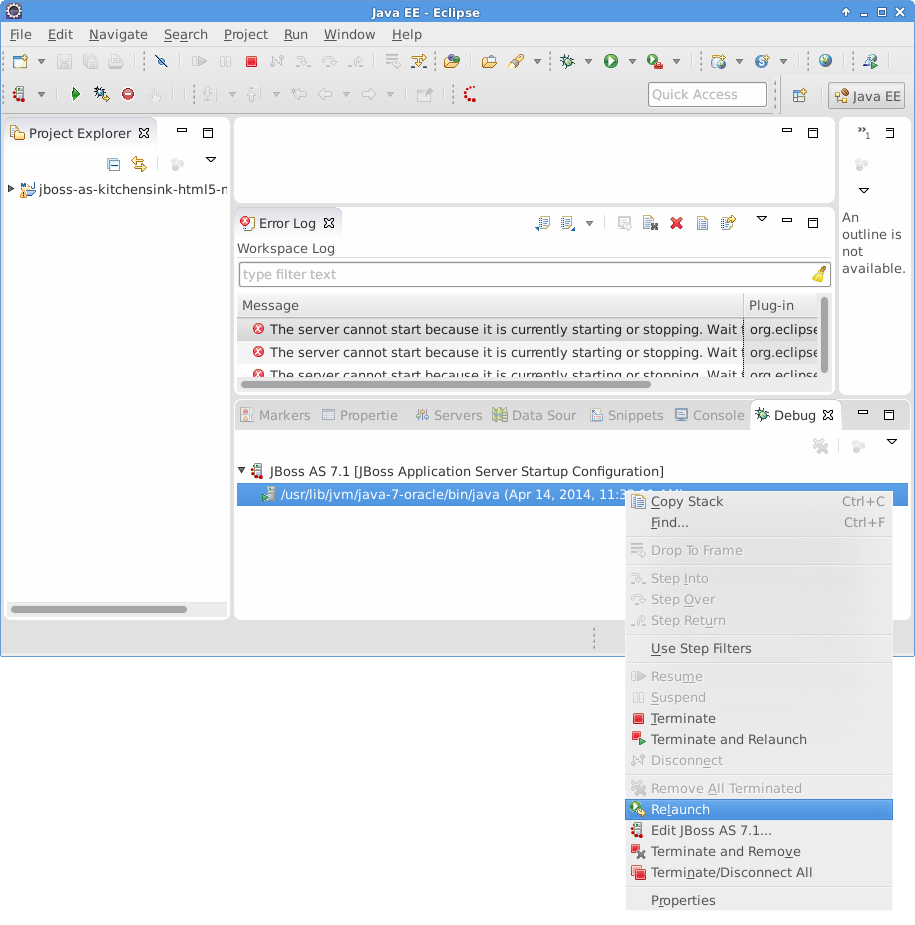The image size is (915, 925).
Task: Click the Run Last Tool icon
Action: tap(655, 61)
